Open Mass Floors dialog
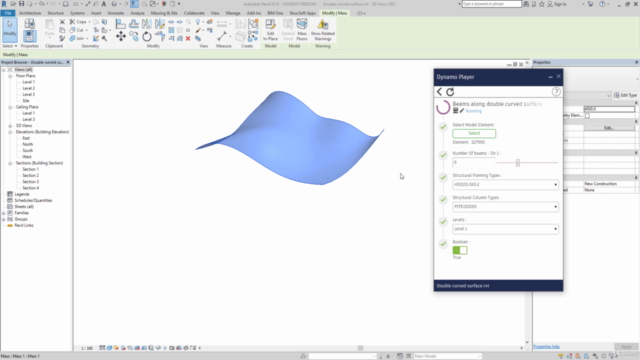The width and height of the screenshot is (640, 360). pyautogui.click(x=302, y=30)
